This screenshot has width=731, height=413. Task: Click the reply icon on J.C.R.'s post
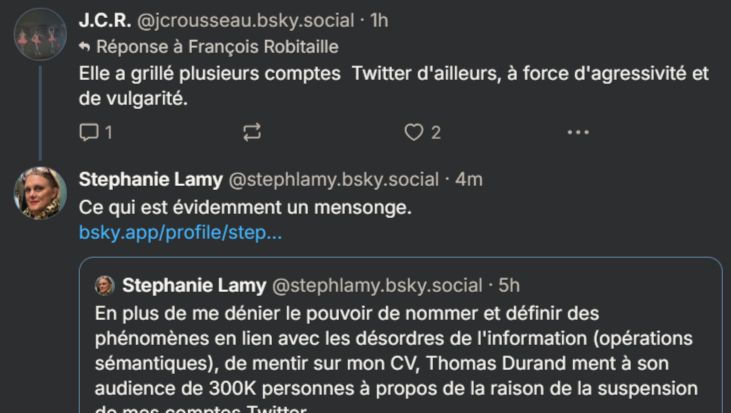point(88,131)
